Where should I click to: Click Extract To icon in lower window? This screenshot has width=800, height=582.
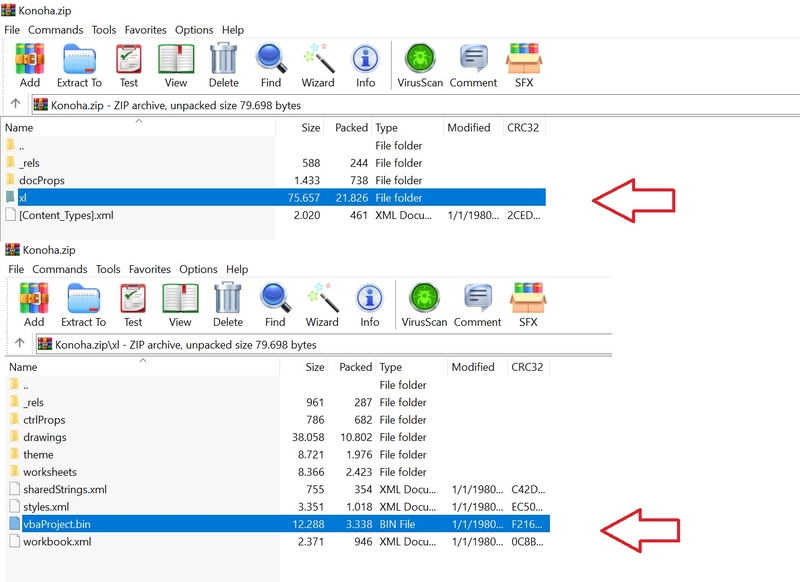83,305
